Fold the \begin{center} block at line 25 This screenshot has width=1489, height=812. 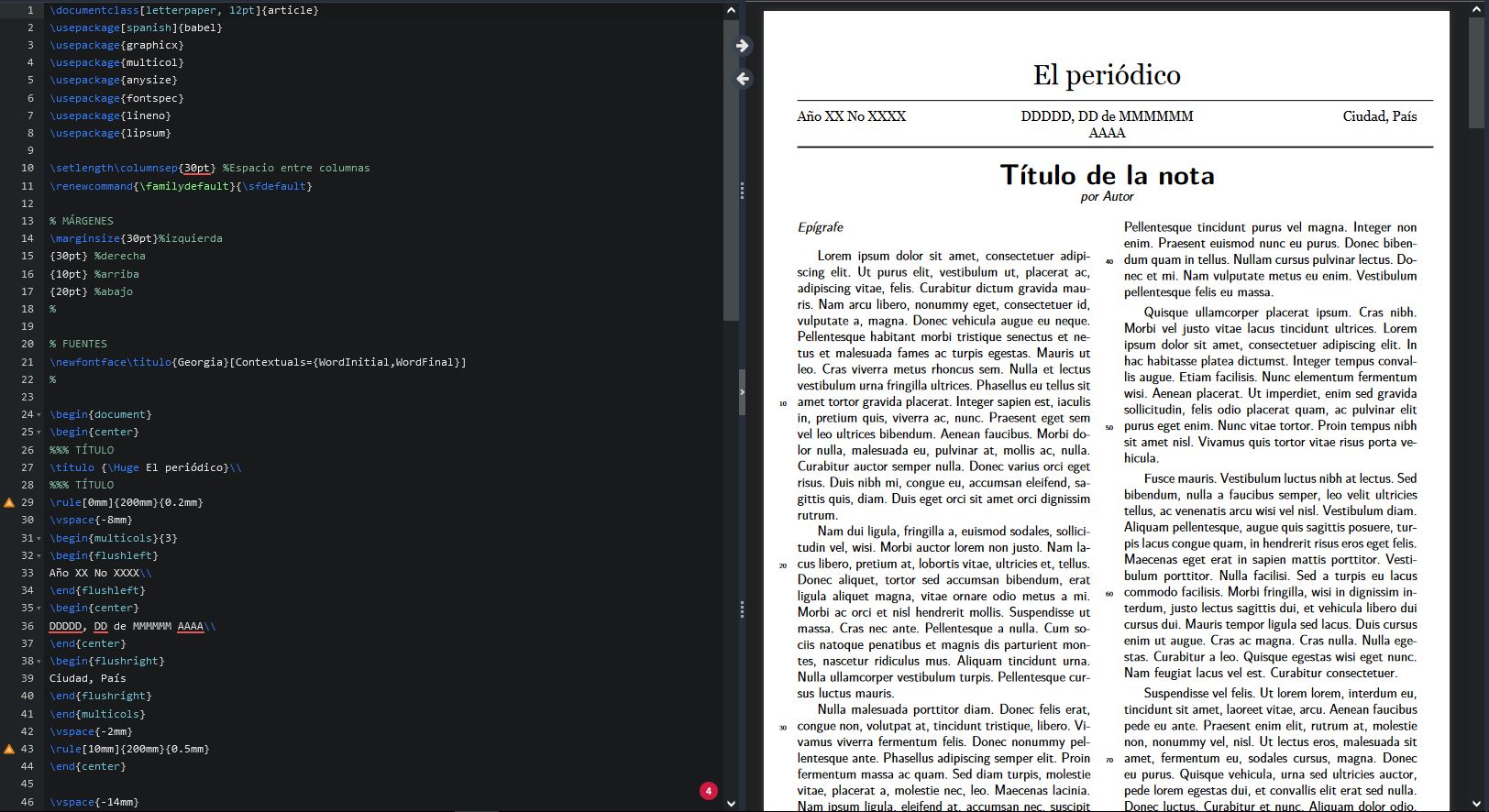pos(39,432)
